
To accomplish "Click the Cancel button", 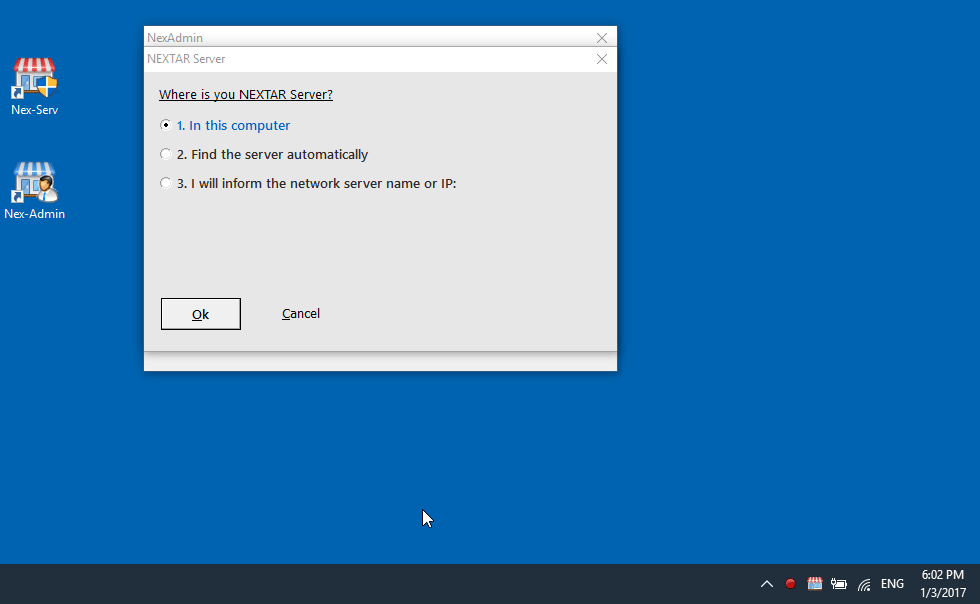I will [301, 314].
